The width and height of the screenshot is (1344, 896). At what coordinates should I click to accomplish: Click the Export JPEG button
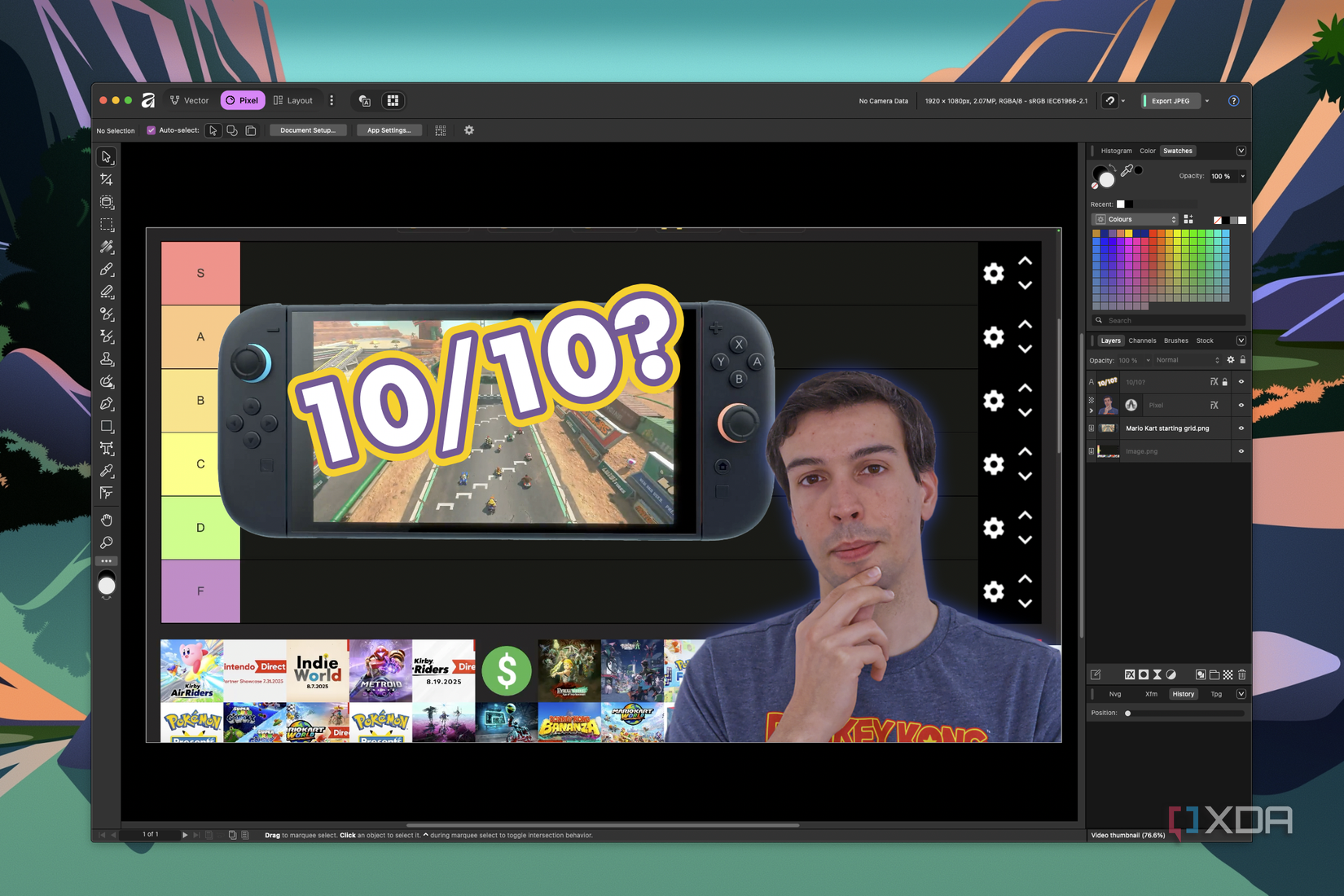pyautogui.click(x=1170, y=101)
